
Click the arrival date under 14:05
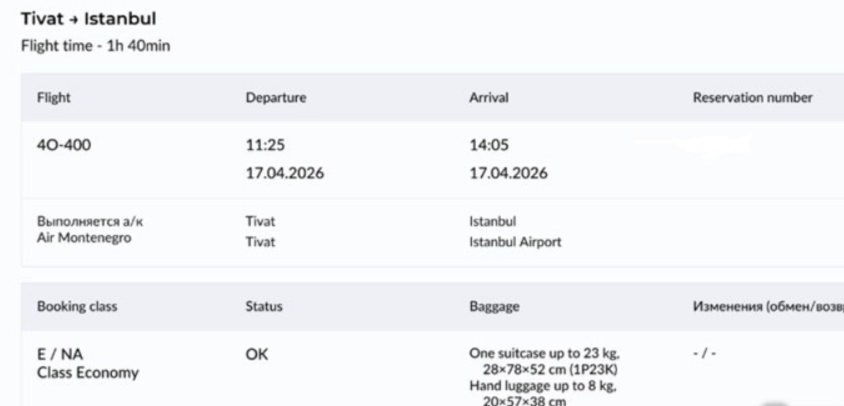[x=508, y=173]
